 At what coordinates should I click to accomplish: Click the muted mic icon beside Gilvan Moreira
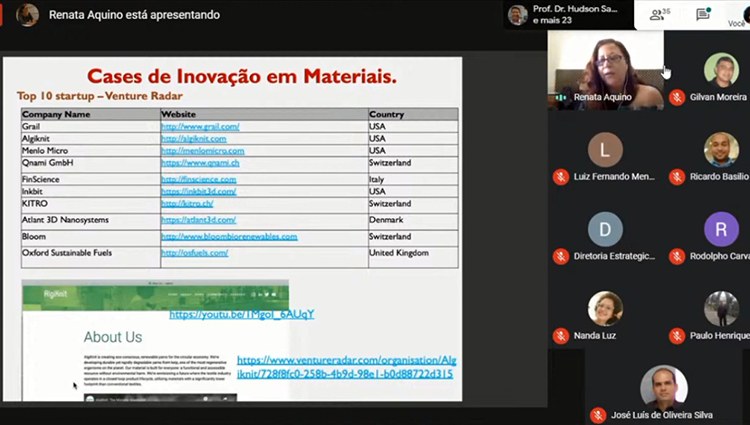click(677, 98)
